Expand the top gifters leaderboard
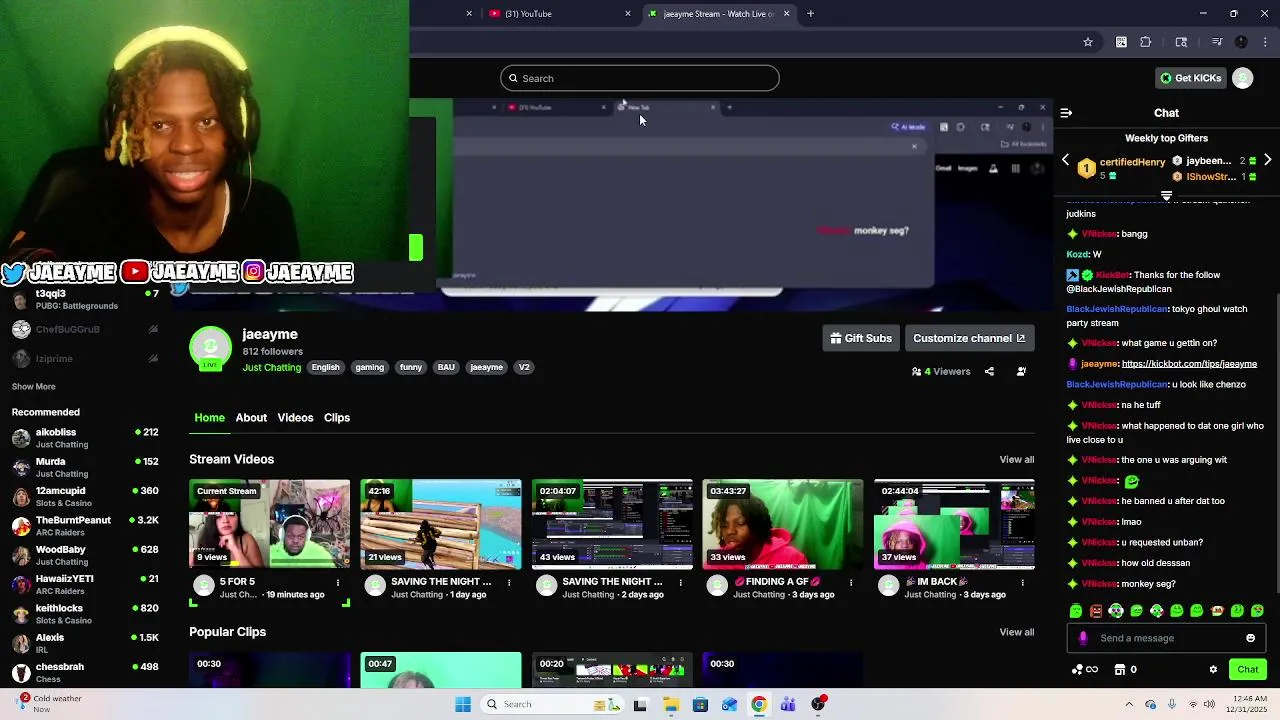This screenshot has height=720, width=1280. 1166,195
